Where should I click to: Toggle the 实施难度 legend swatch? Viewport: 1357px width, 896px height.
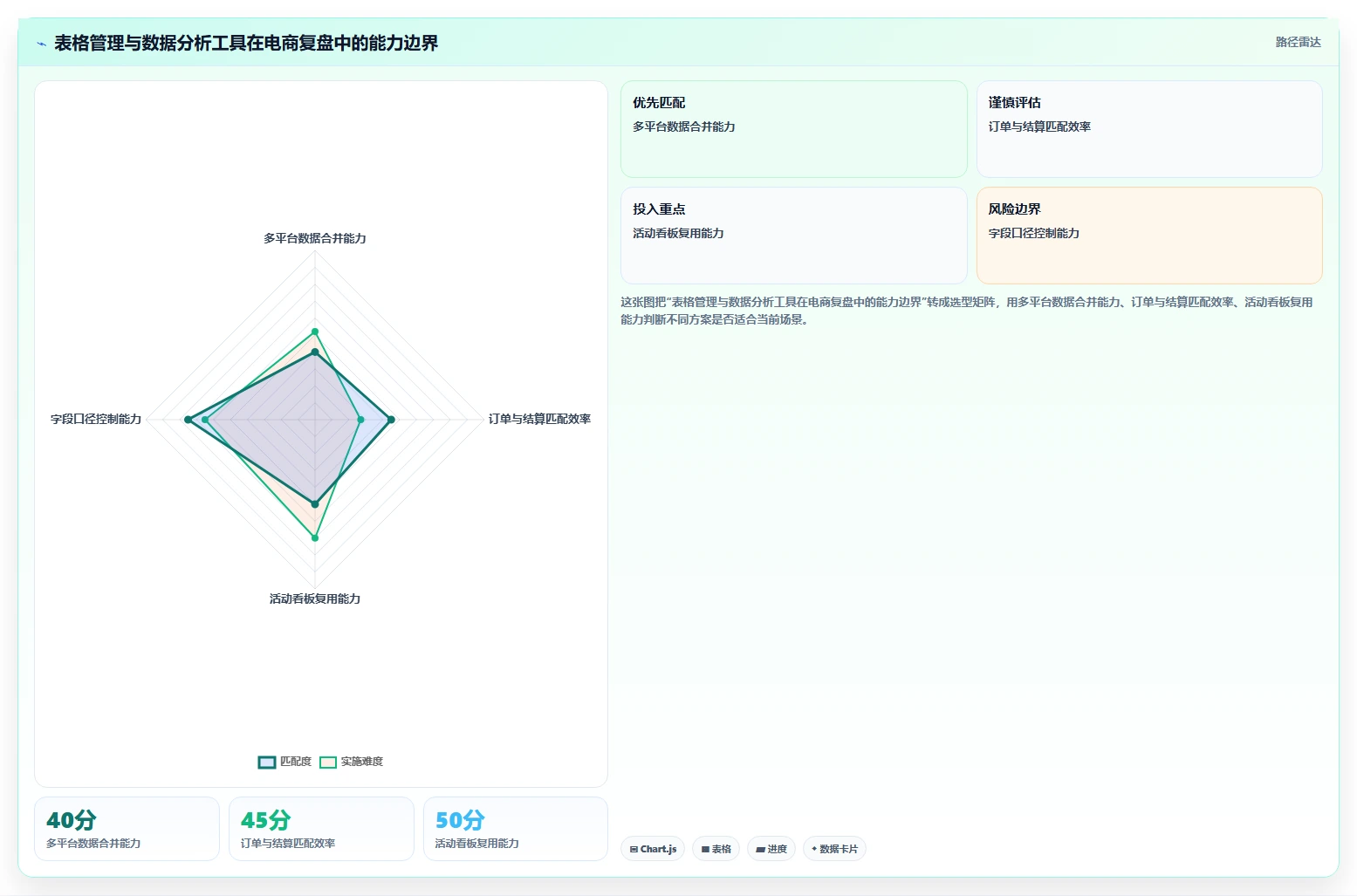tap(328, 762)
